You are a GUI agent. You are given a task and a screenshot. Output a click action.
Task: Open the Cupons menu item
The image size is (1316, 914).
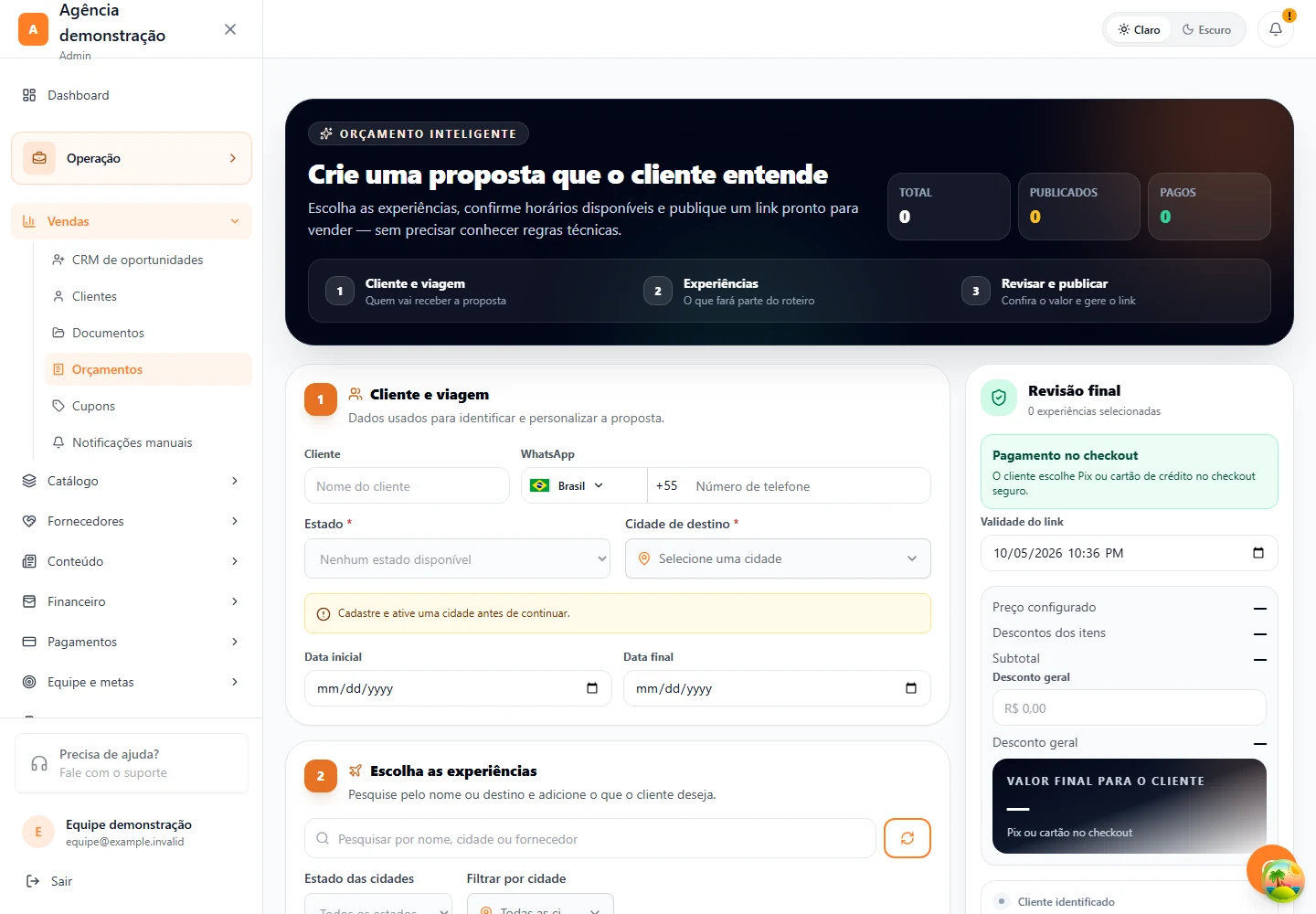(x=148, y=406)
